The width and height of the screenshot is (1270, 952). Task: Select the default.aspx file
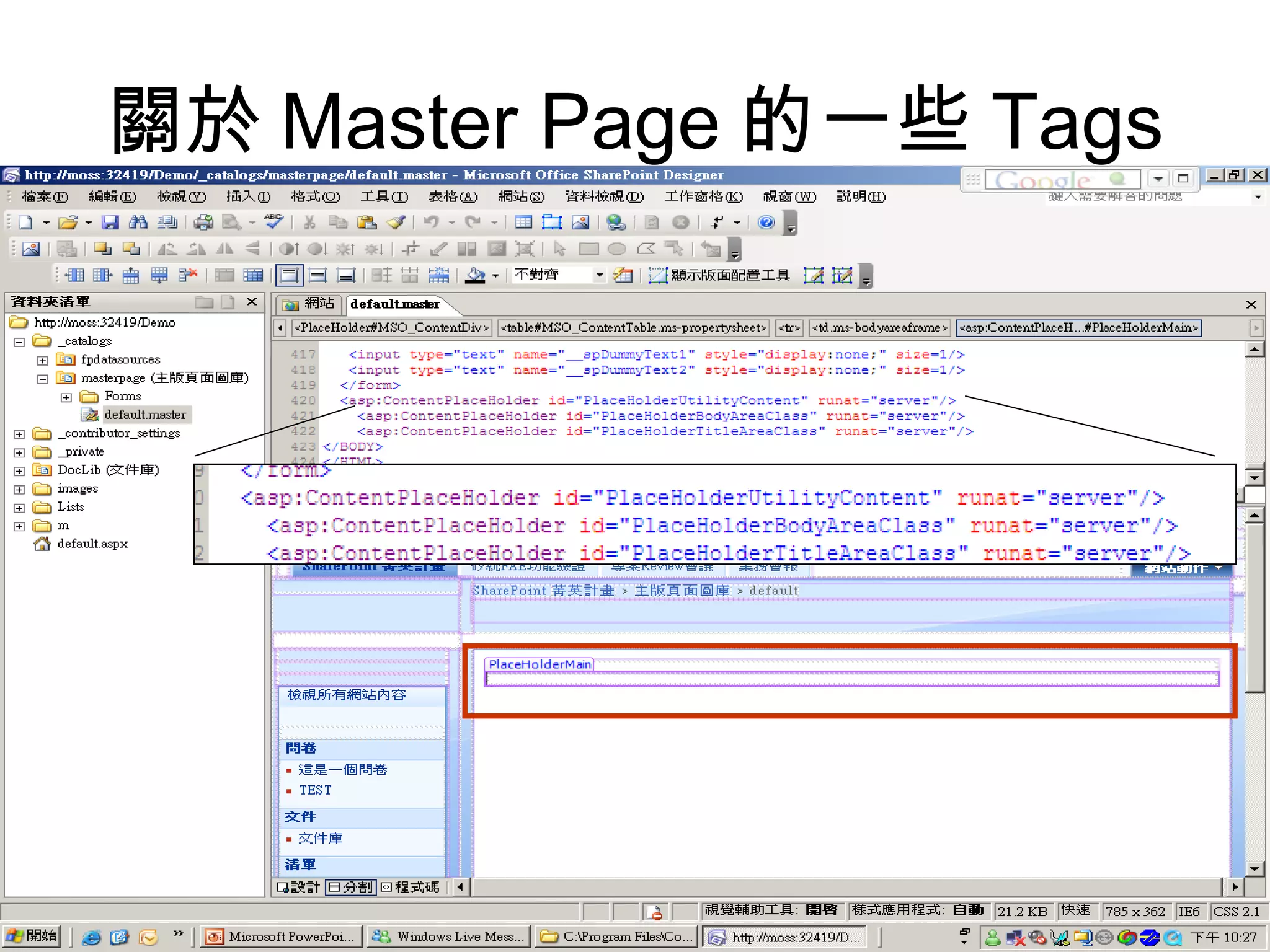92,544
